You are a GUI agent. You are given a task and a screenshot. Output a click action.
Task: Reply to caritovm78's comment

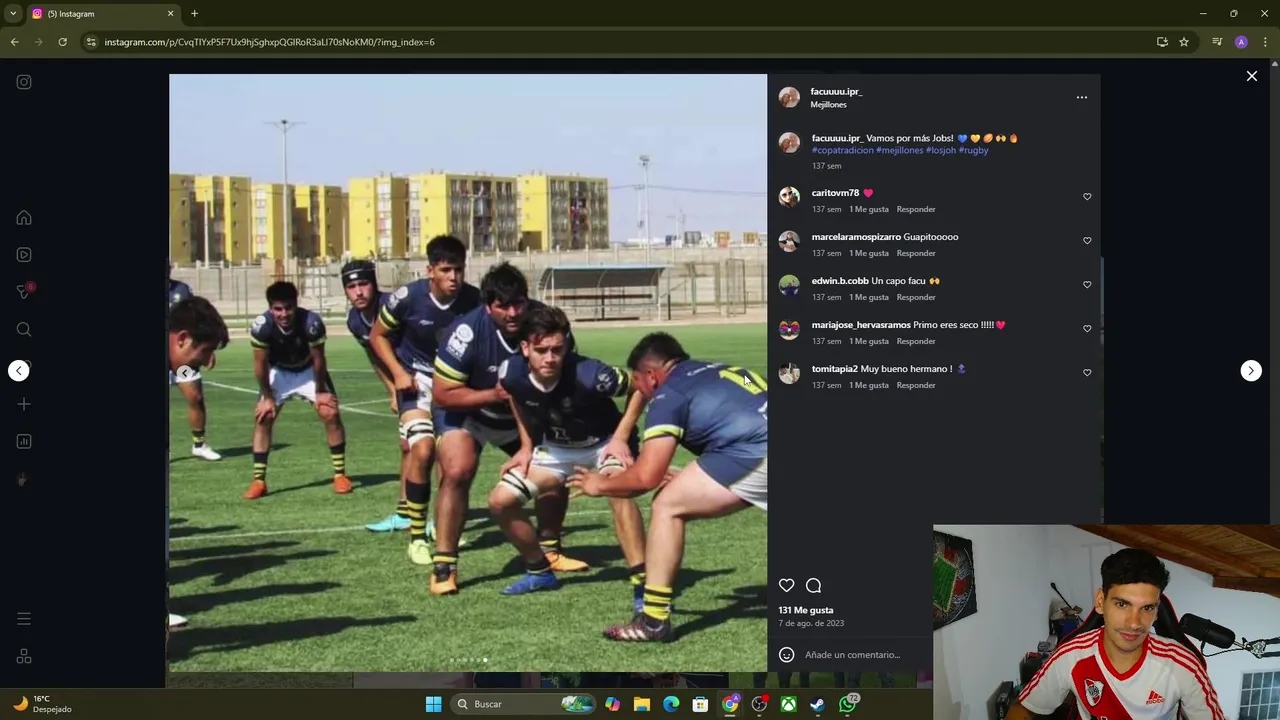pos(916,210)
